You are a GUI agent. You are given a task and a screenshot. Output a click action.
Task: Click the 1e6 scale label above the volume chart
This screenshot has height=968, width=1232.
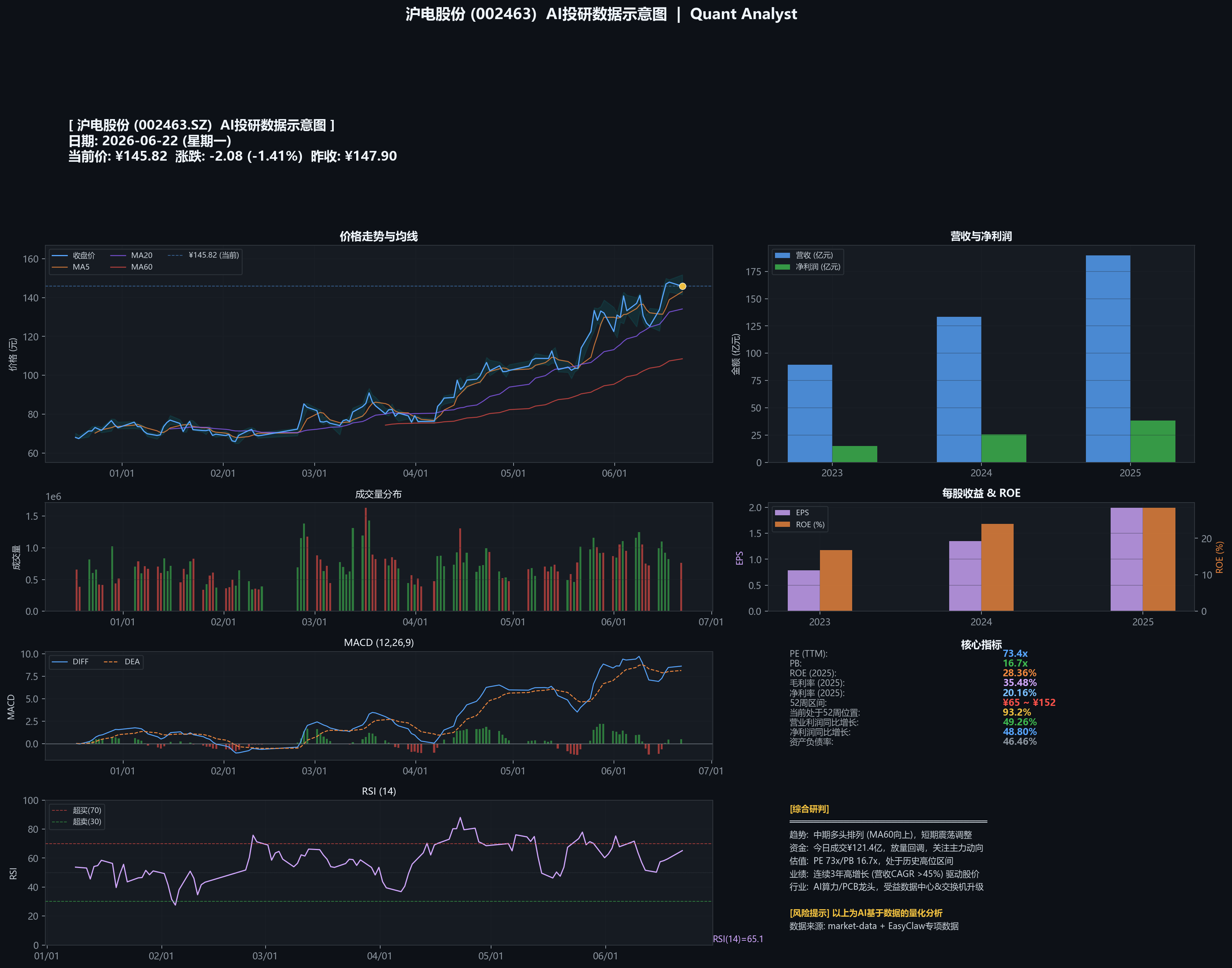click(x=53, y=497)
